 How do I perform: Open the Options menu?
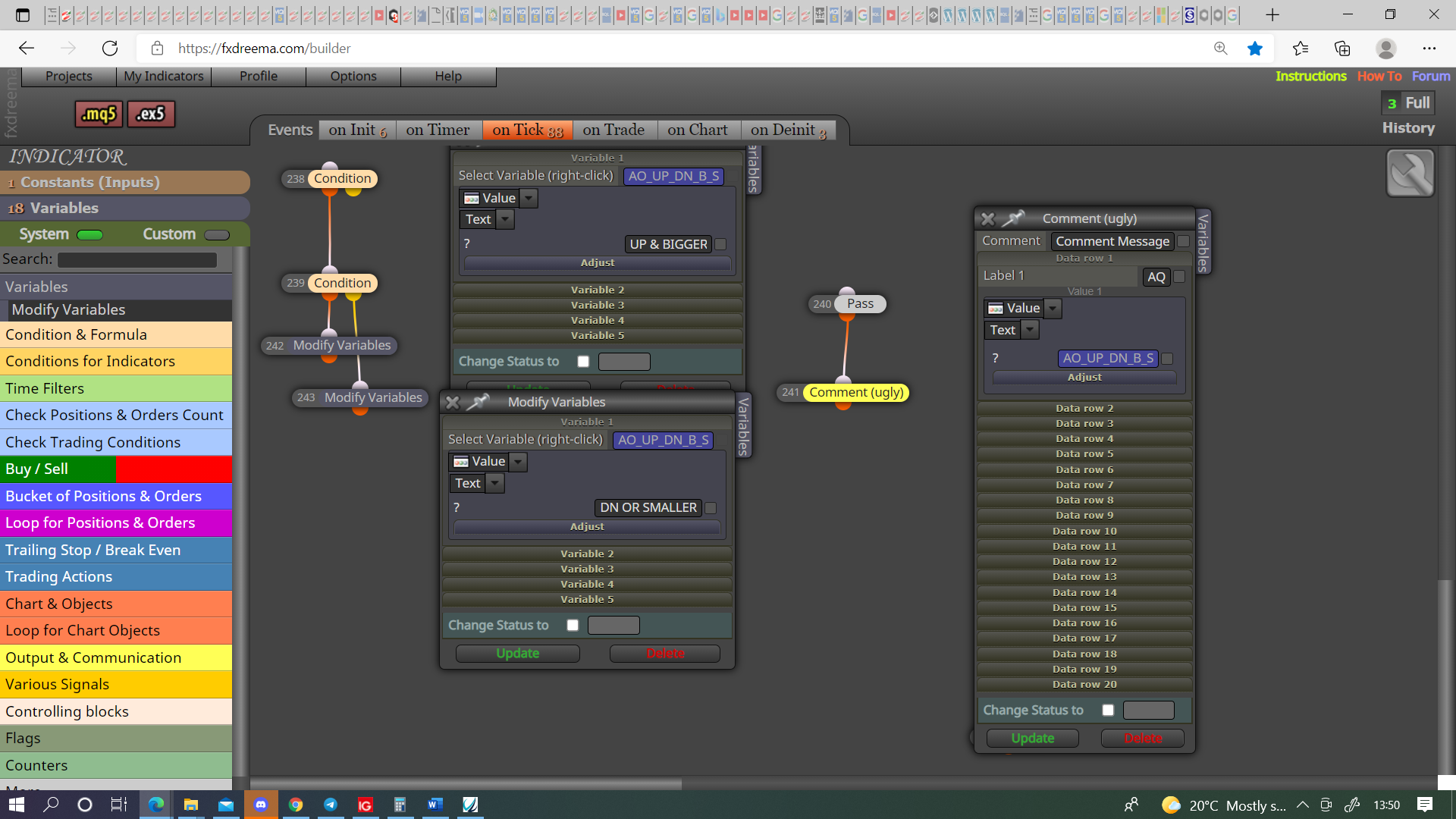353,77
